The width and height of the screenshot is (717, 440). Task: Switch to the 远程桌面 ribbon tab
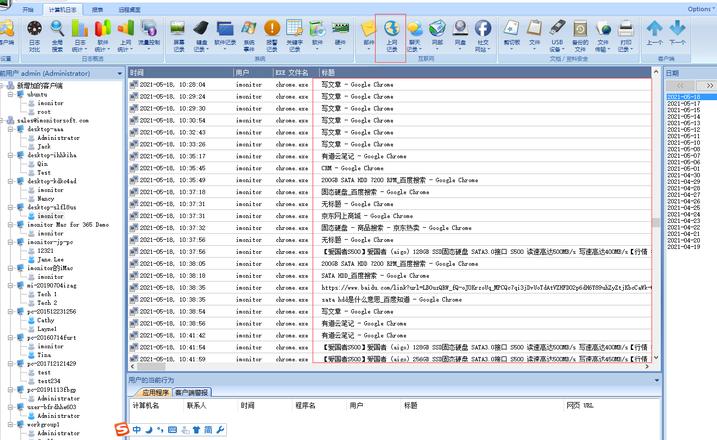(x=130, y=10)
